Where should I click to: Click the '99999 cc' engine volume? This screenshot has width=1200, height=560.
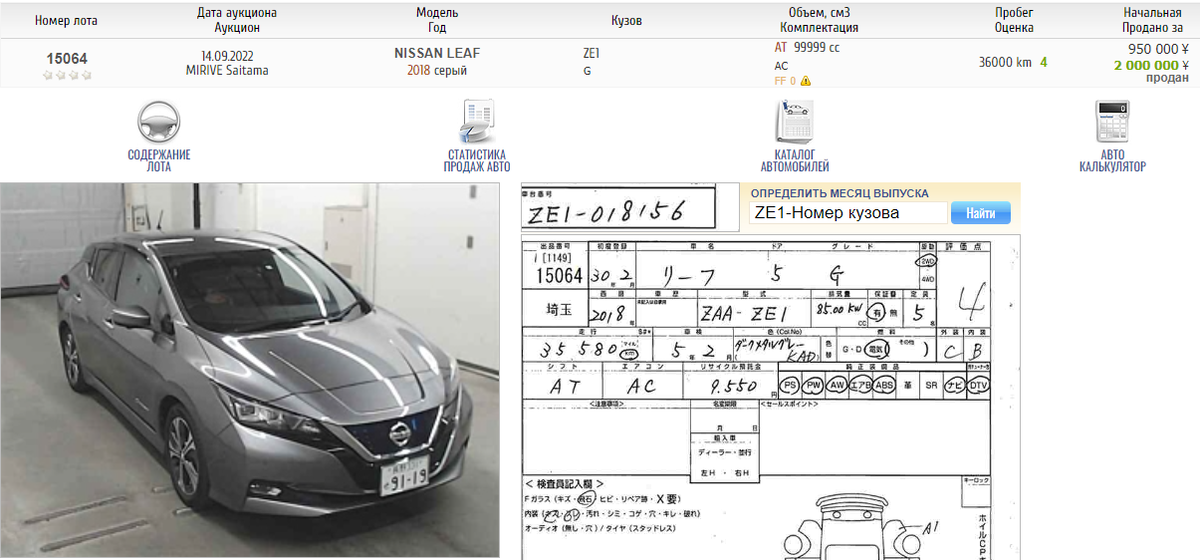click(816, 48)
